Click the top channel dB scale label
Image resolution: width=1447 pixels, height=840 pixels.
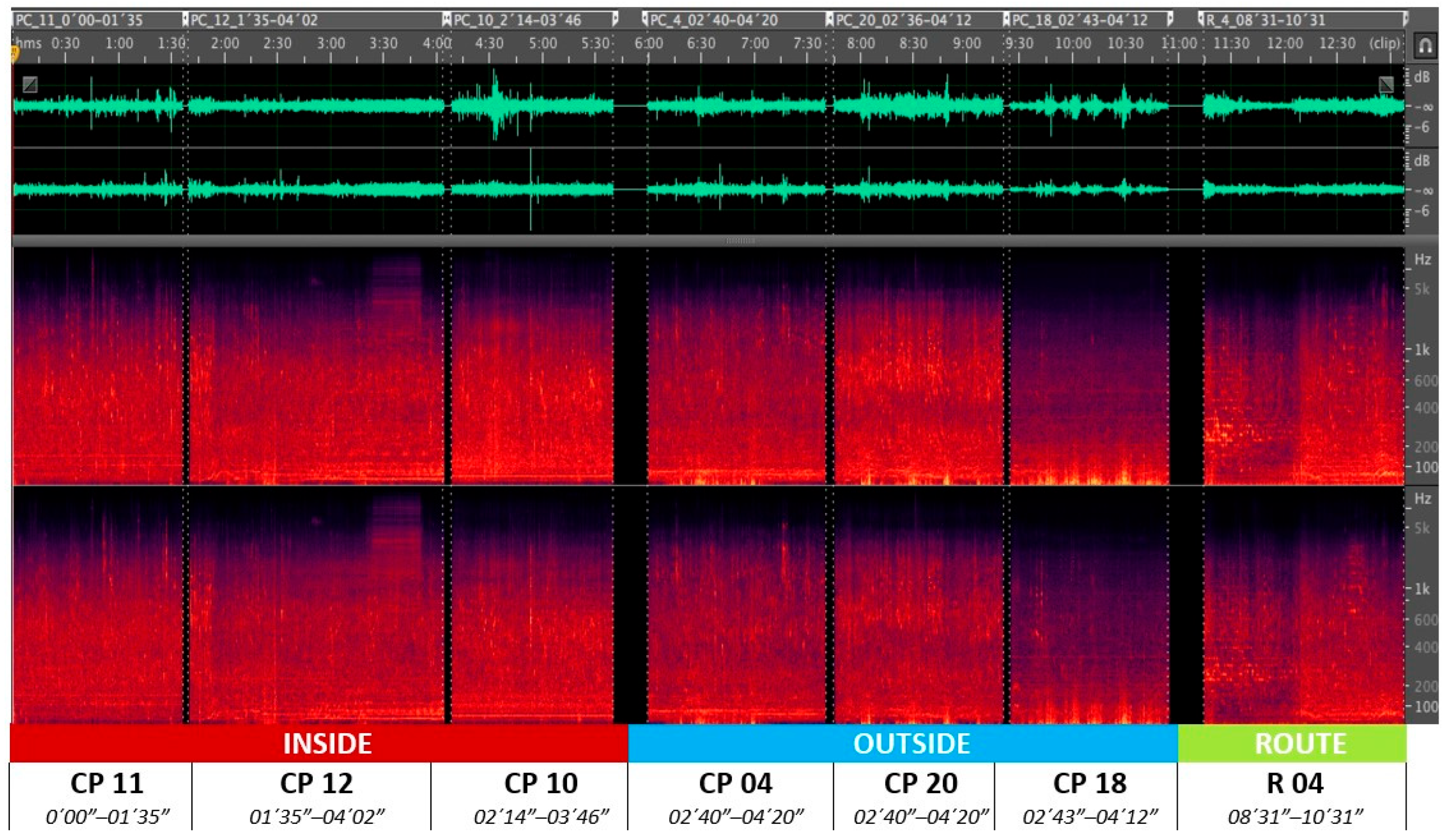click(1422, 76)
